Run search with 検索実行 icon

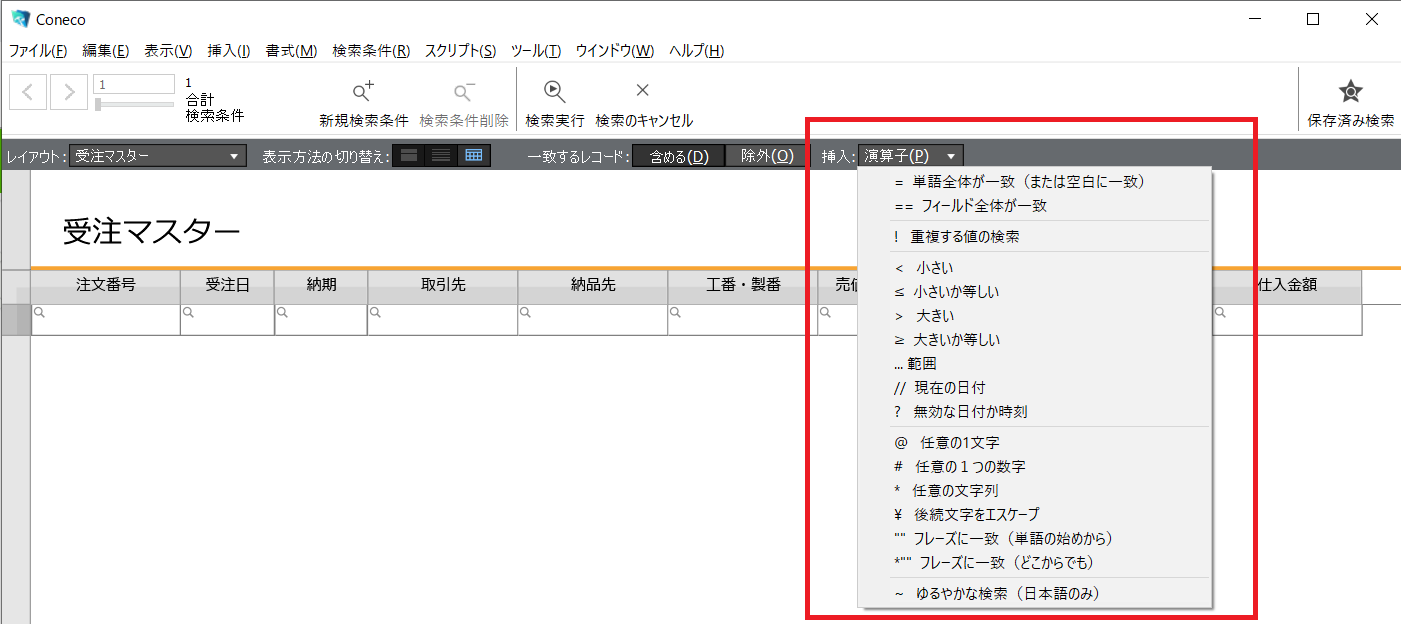555,90
